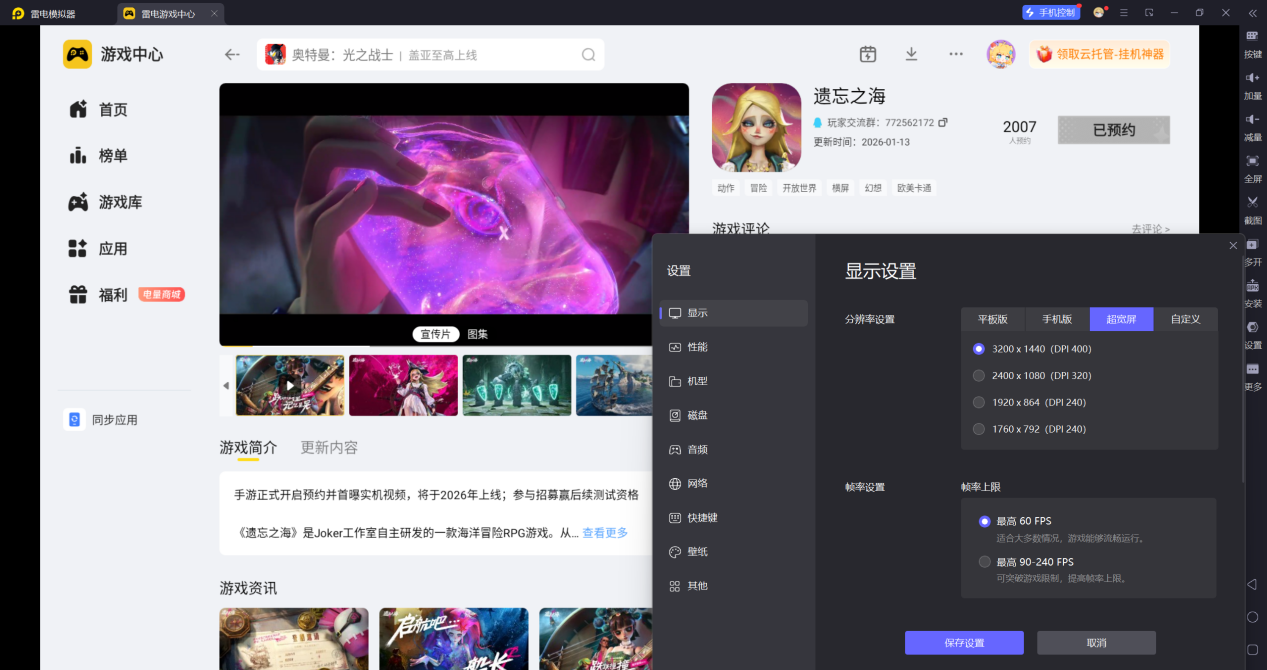This screenshot has width=1267, height=670.
Task: Tap the Android home circle button
Action: point(1251,617)
